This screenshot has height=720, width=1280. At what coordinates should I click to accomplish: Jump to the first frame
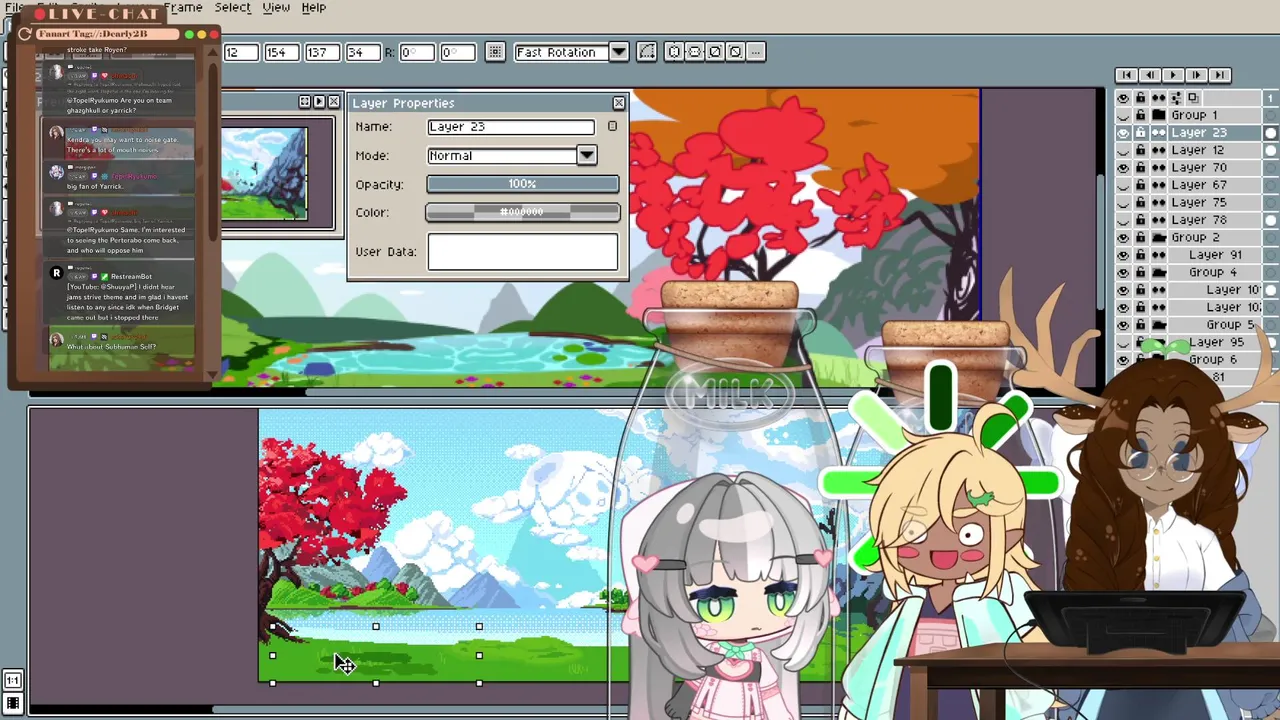[x=1127, y=75]
